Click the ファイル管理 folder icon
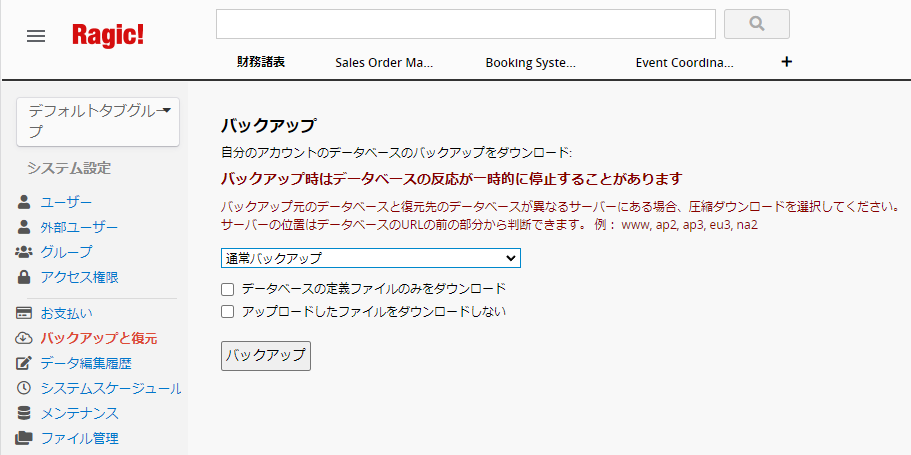Viewport: 911px width, 455px height. click(25, 438)
